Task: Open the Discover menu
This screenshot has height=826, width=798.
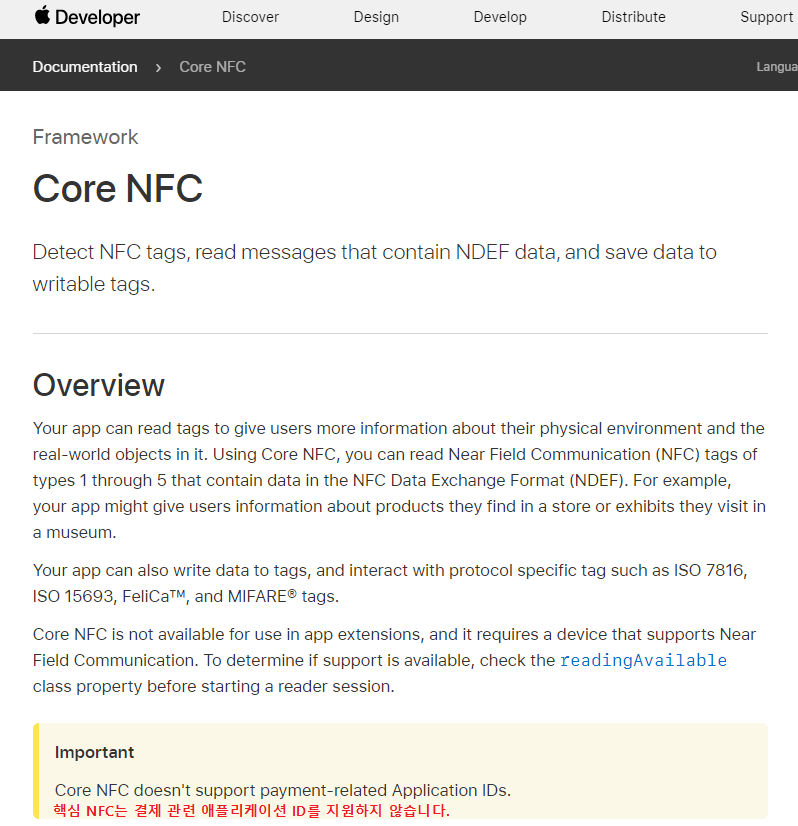Action: 250,17
